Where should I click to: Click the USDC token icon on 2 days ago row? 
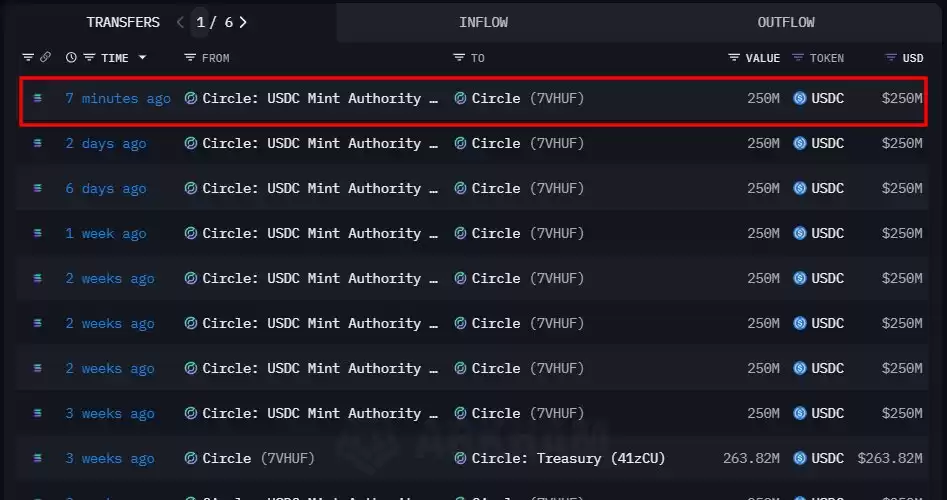[x=800, y=143]
